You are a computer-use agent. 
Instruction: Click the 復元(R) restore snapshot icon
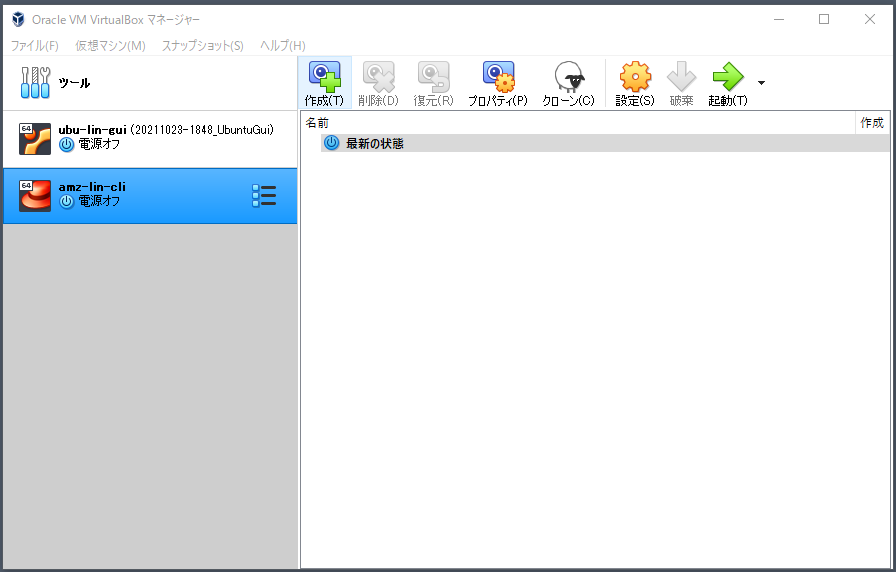(433, 77)
